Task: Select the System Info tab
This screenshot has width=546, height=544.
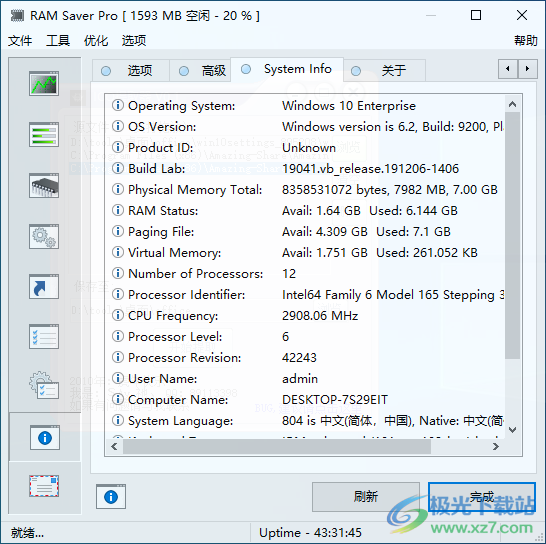Action: [287, 69]
